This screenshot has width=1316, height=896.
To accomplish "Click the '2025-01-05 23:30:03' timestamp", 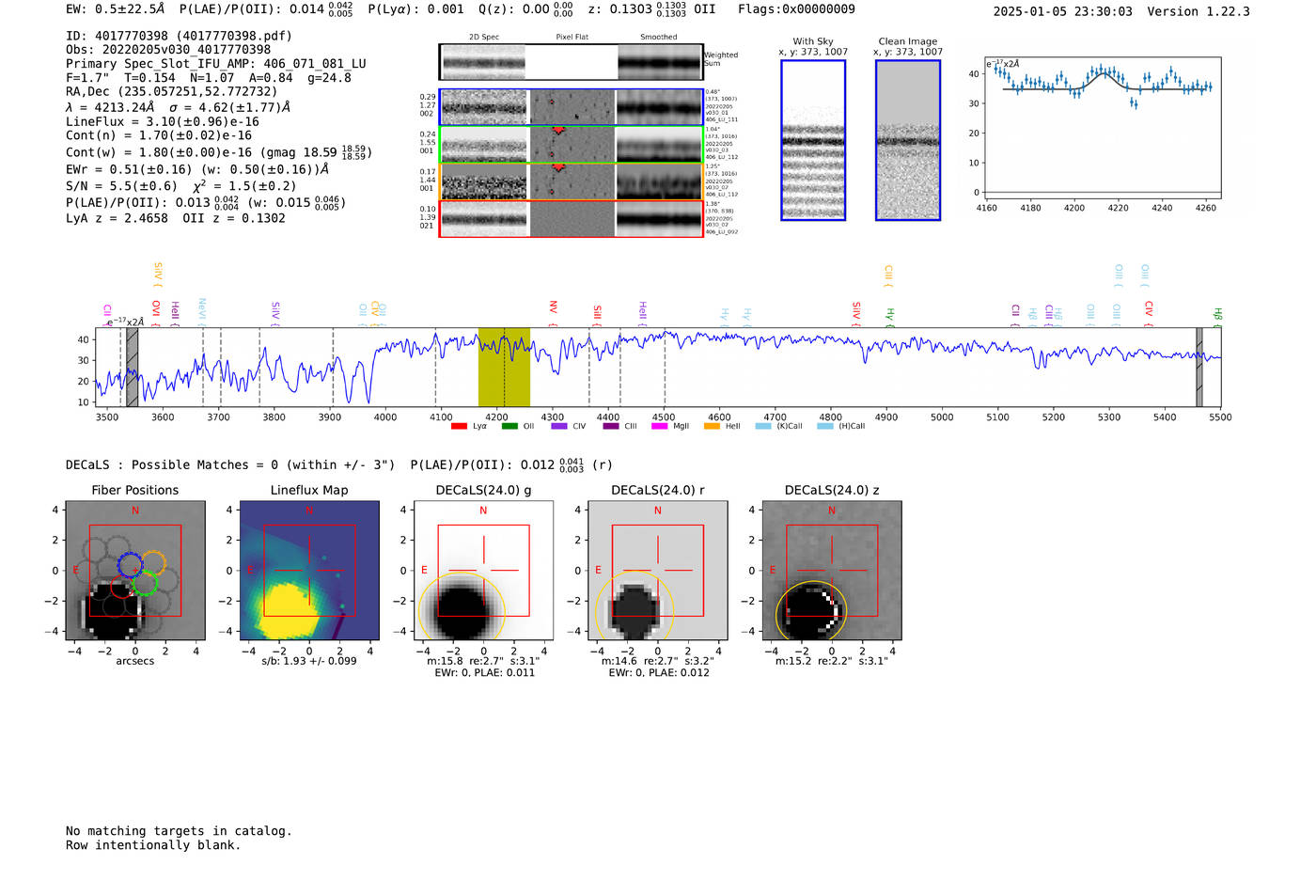I will [x=1063, y=11].
